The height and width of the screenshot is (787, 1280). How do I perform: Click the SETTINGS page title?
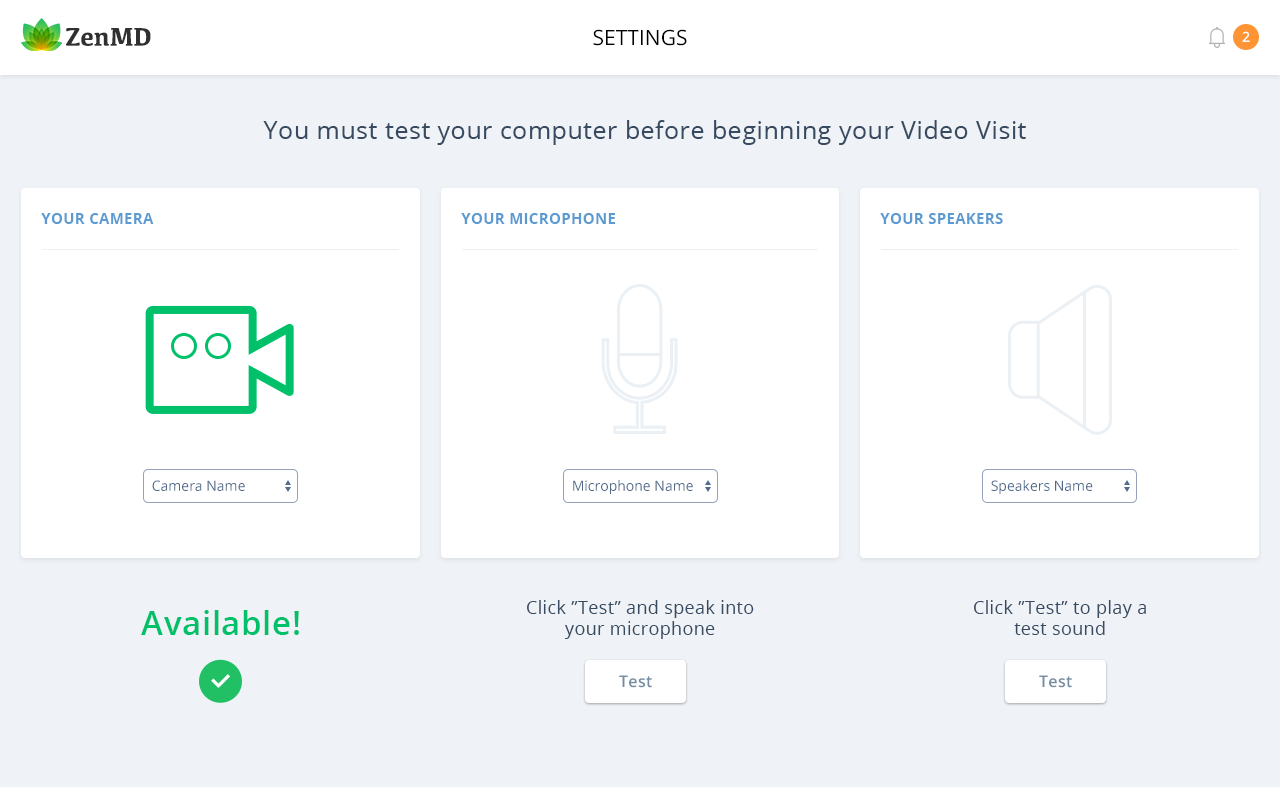(640, 38)
